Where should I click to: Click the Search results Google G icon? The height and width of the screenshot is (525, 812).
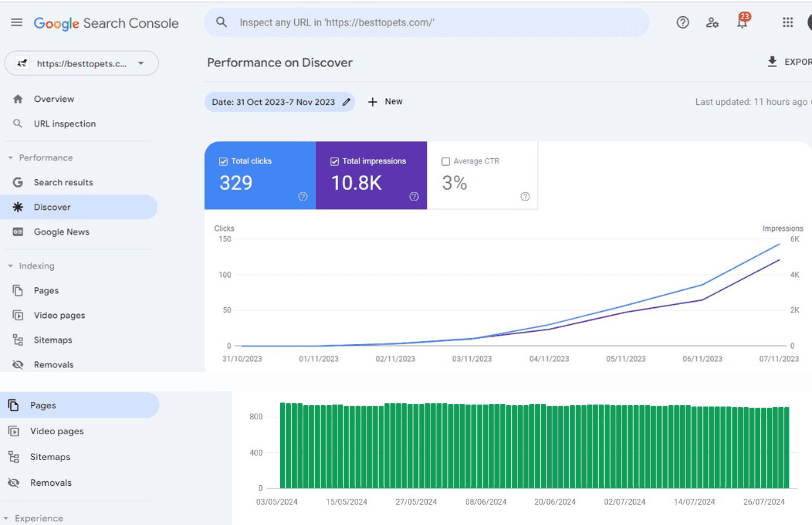(18, 182)
